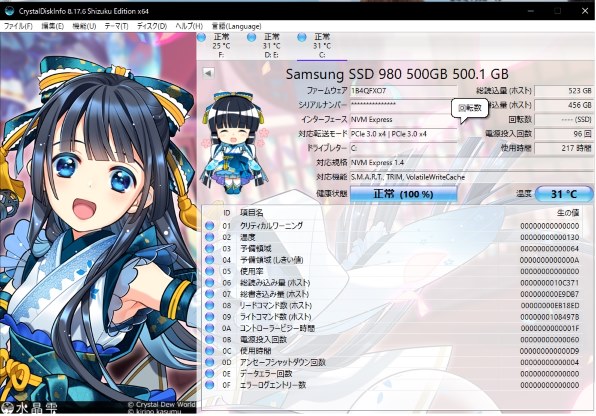The image size is (596, 416).
Task: Click status icon for 0D アンセーフシャットダウン回数
Action: [209, 362]
